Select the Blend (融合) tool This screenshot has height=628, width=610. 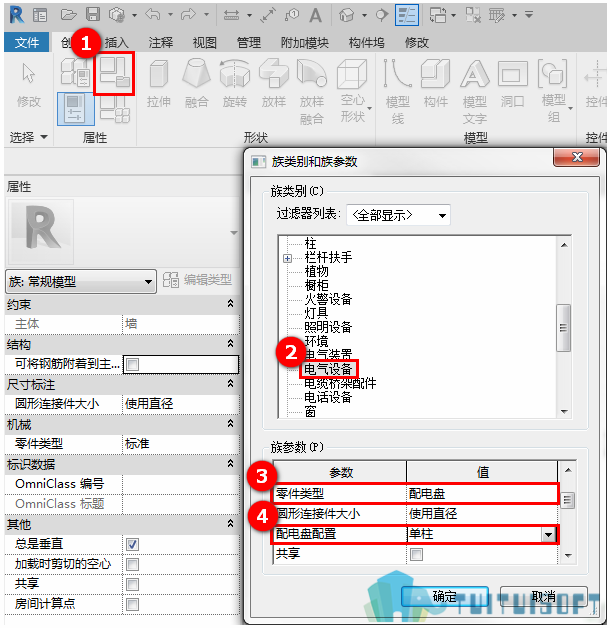pyautogui.click(x=196, y=85)
